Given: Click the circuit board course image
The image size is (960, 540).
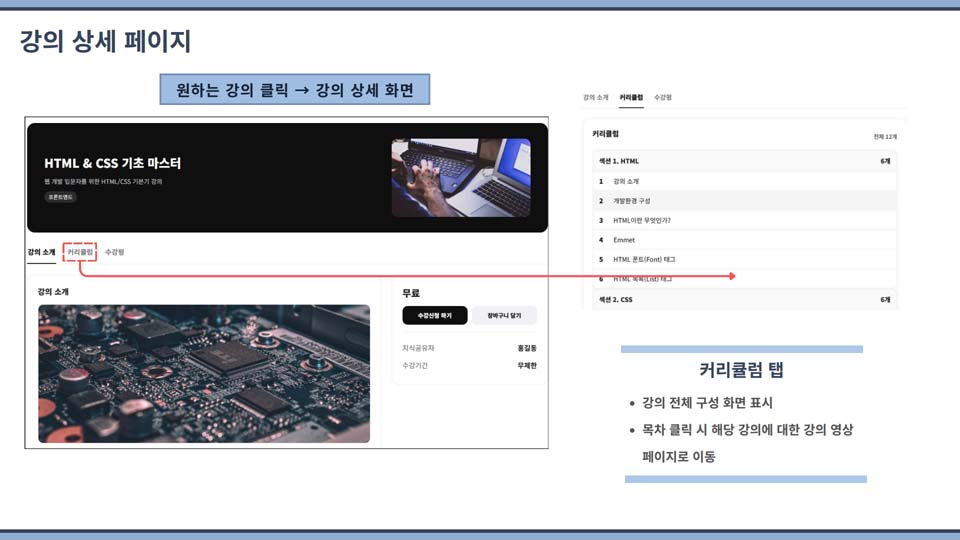Looking at the screenshot, I should coord(204,373).
